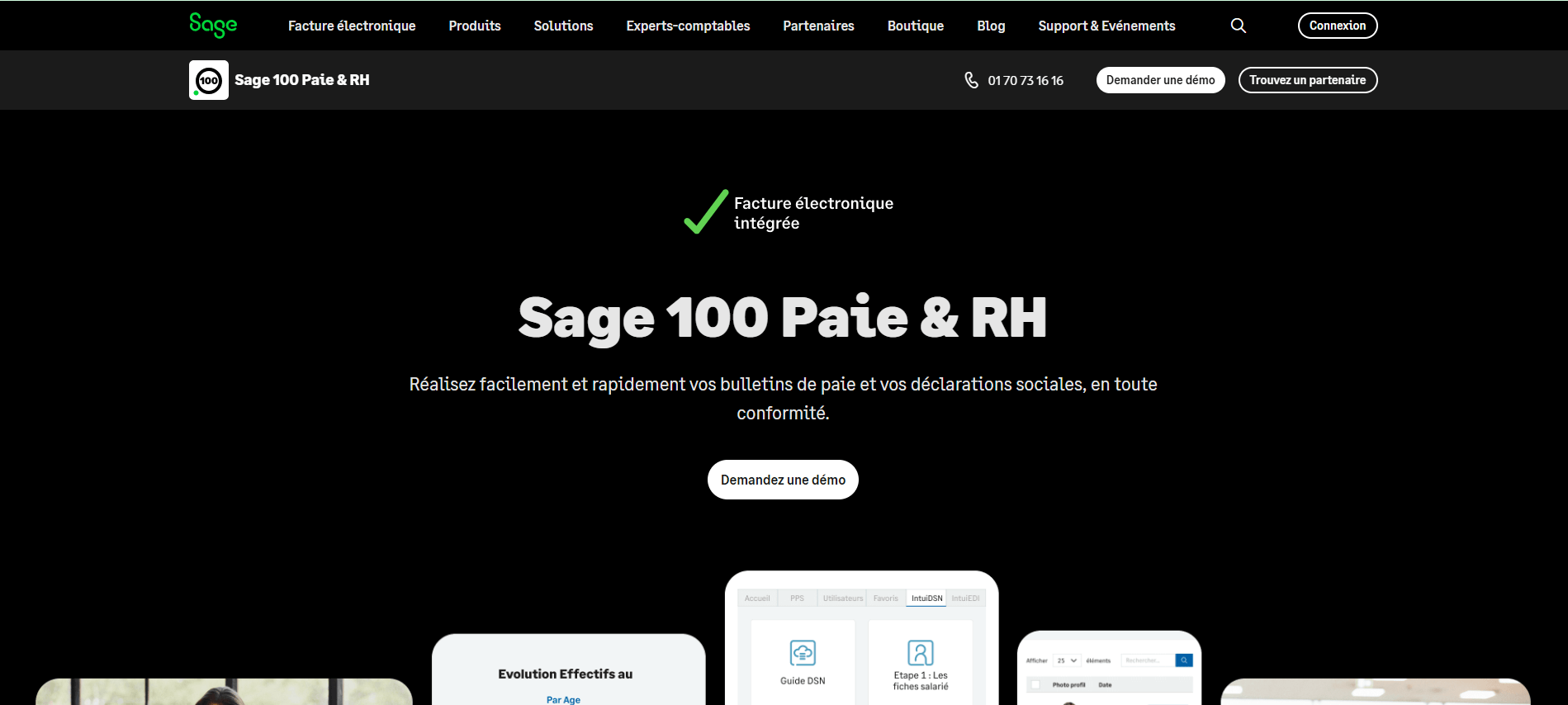The height and width of the screenshot is (705, 1568).
Task: Click the Guide DSN card
Action: click(x=803, y=662)
